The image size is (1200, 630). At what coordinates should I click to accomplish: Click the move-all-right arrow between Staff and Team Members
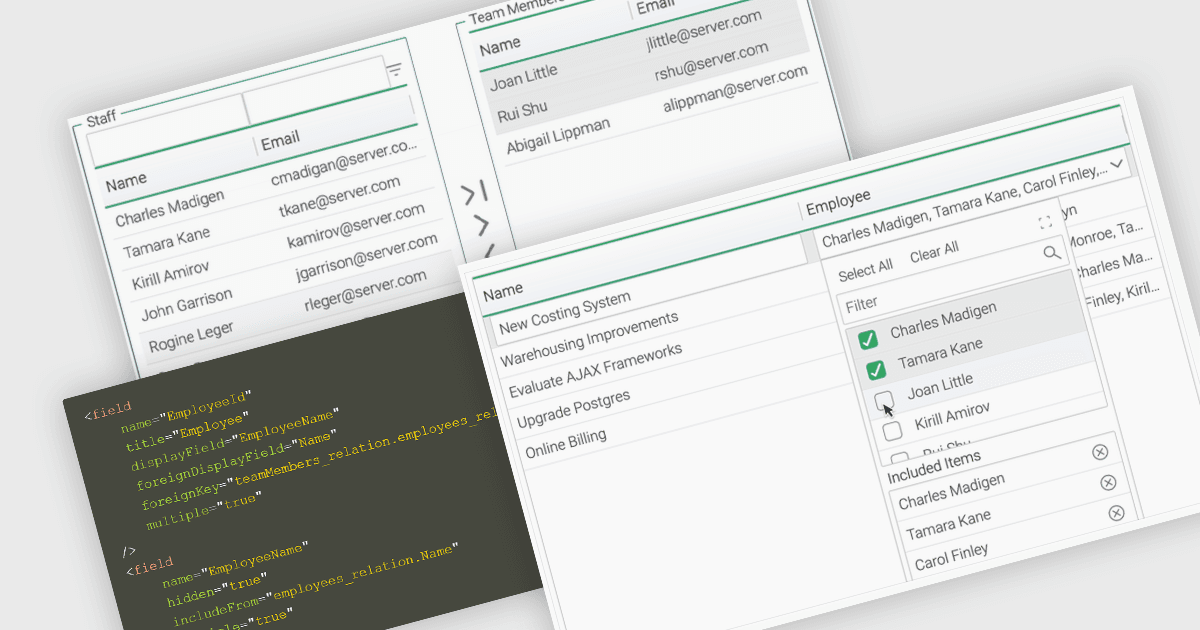pos(475,191)
